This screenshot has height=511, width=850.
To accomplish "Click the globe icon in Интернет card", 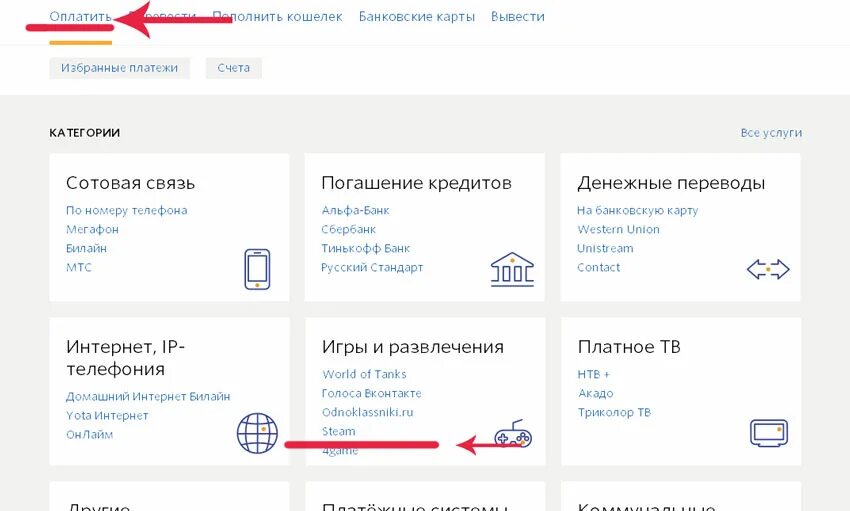I will tap(257, 433).
